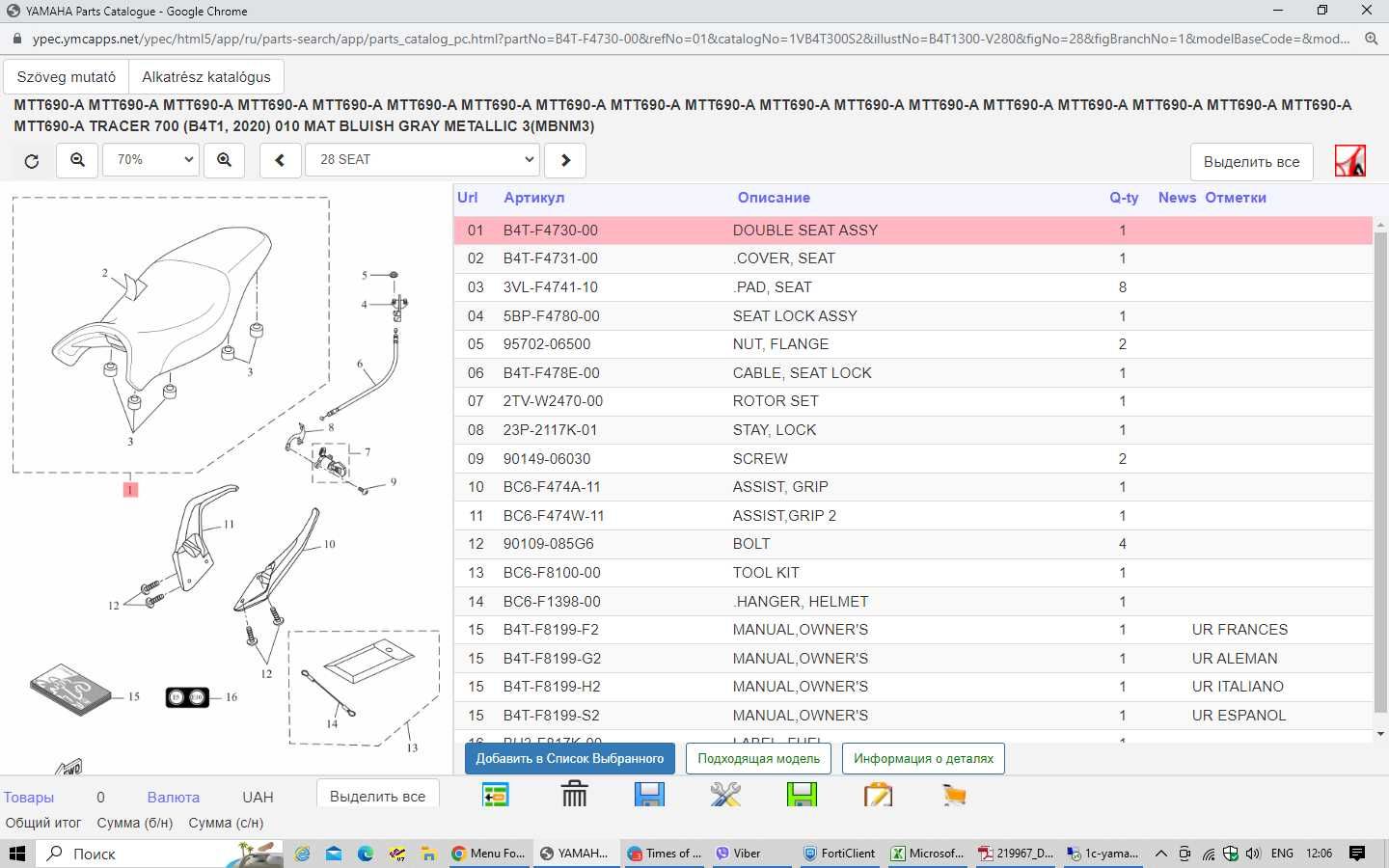The width and height of the screenshot is (1389, 868).
Task: Select part 23P-2117K-01 STAY, LOCK
Action: pyautogui.click(x=912, y=430)
